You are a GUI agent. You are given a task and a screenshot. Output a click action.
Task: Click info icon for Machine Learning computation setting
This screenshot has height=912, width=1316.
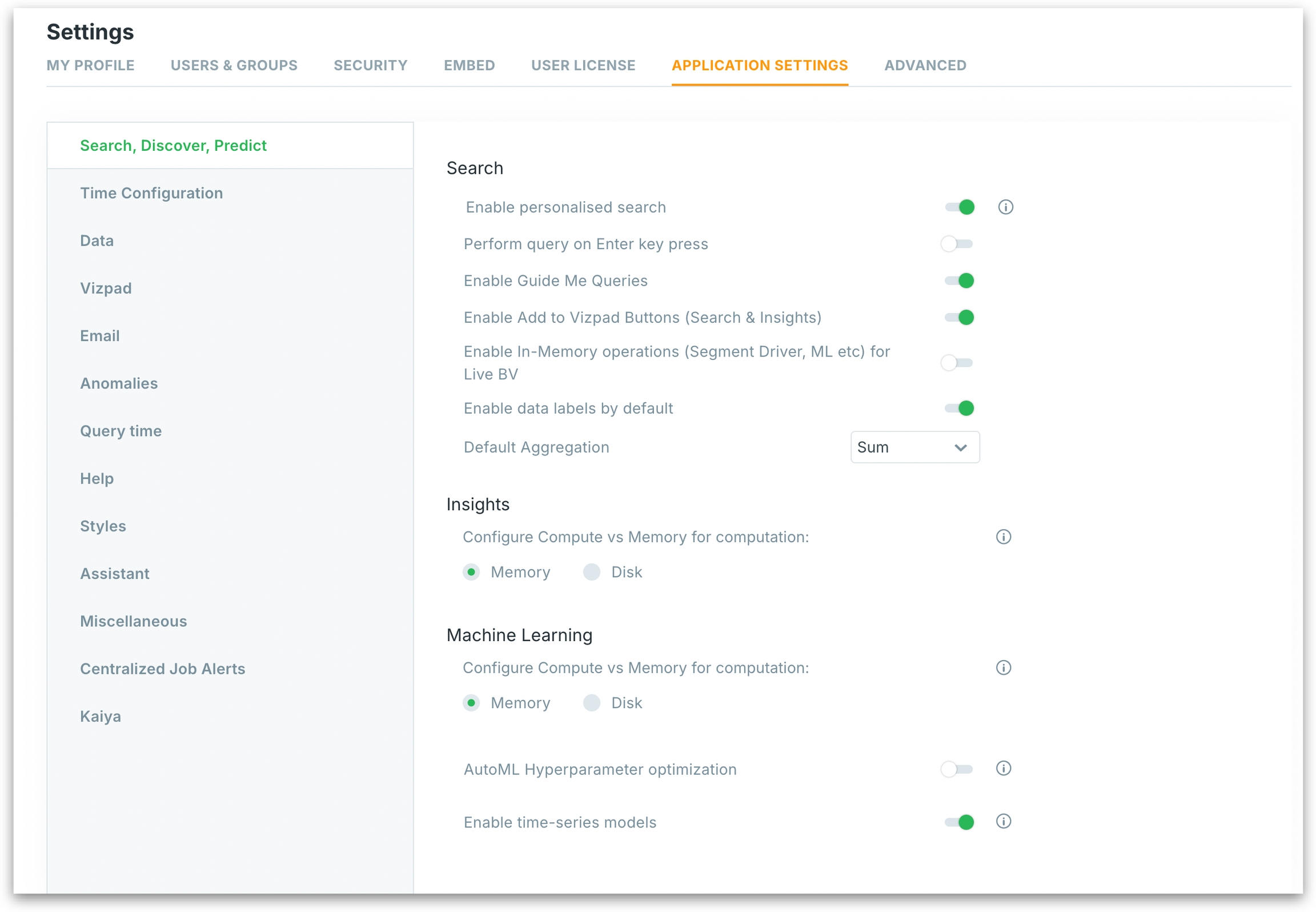pyautogui.click(x=1003, y=667)
